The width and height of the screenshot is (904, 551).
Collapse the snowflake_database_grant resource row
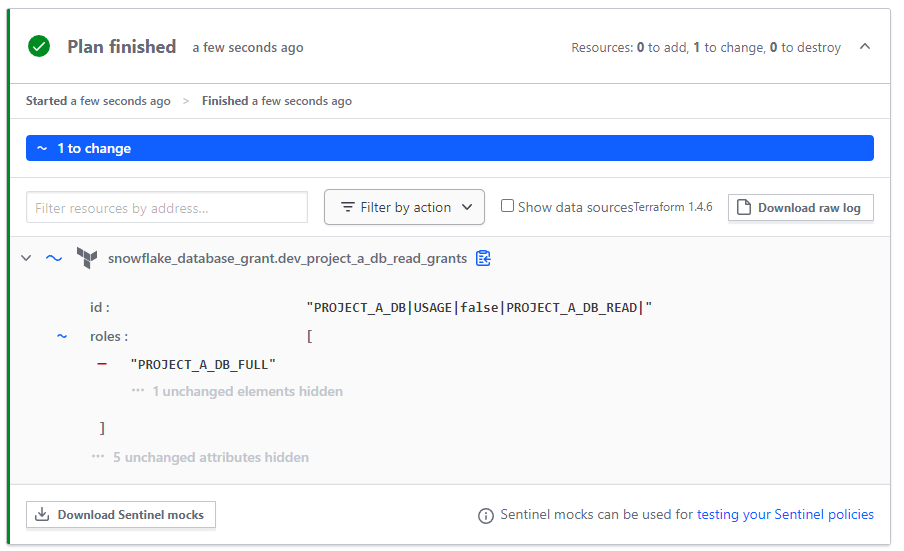click(x=26, y=258)
